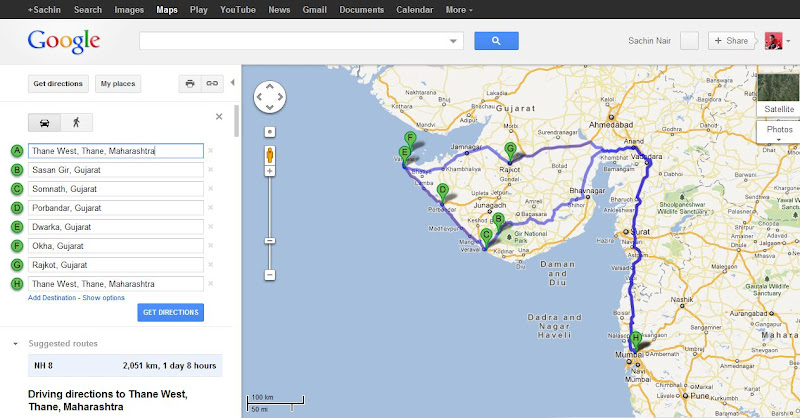This screenshot has width=800, height=418.
Task: Click the Okha, Gujarat input field
Action: coord(116,245)
